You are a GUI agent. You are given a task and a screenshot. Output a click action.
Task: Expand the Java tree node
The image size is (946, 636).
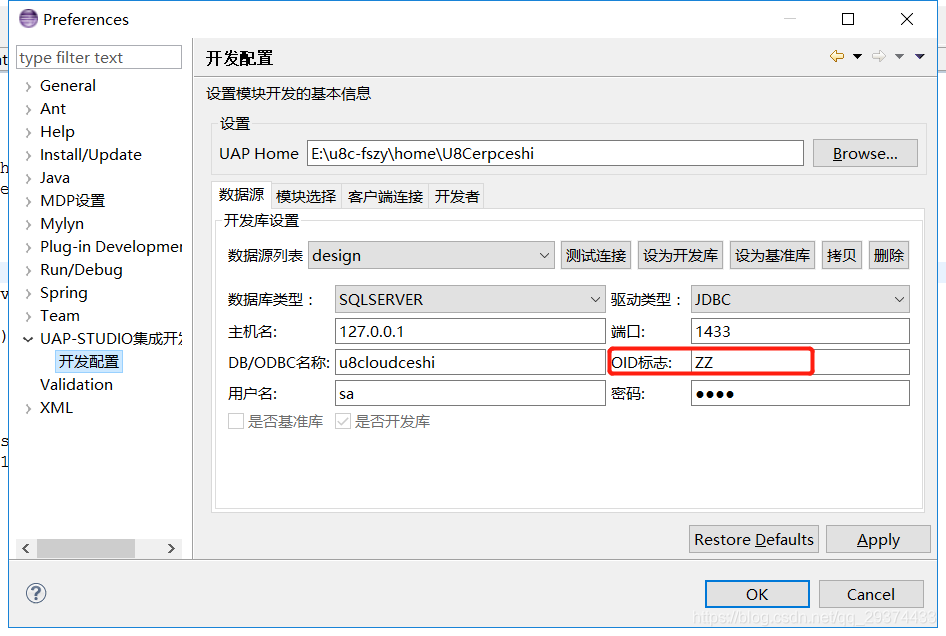[x=28, y=178]
